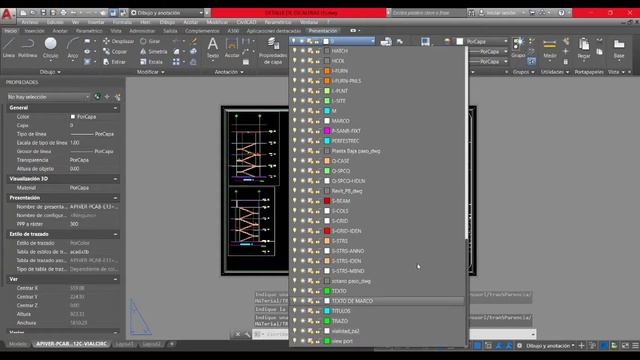This screenshot has width=640, height=360.
Task: Click the quick select icon in Propiedades panel
Action: (x=117, y=97)
